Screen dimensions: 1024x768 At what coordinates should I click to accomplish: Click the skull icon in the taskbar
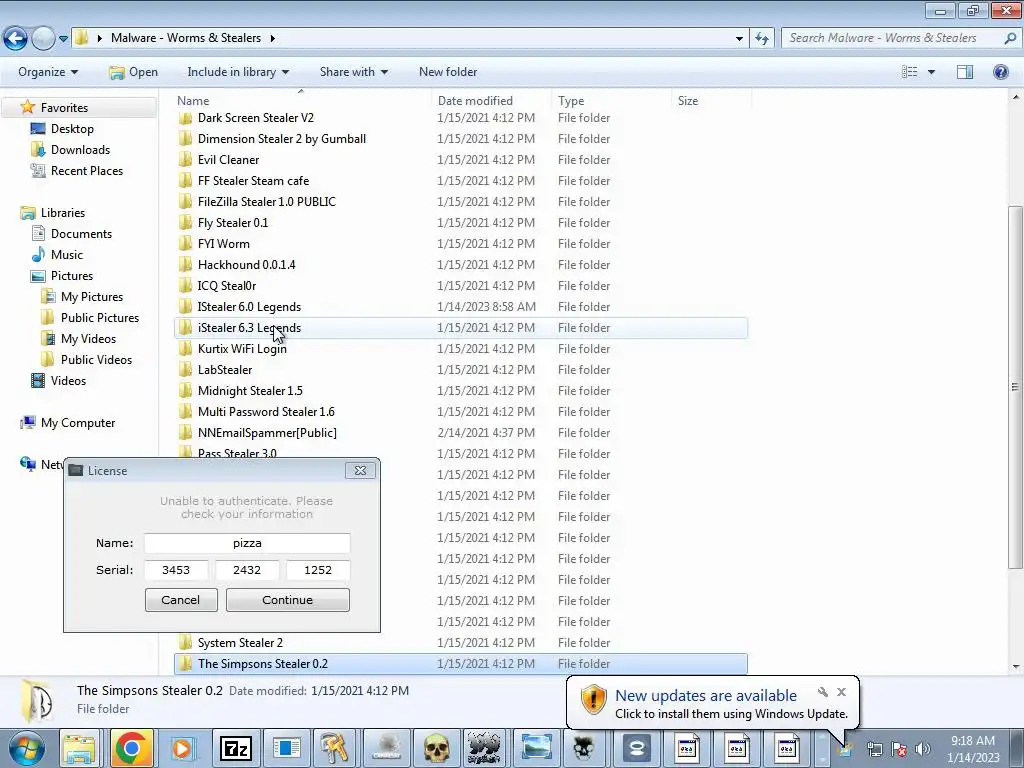point(436,748)
